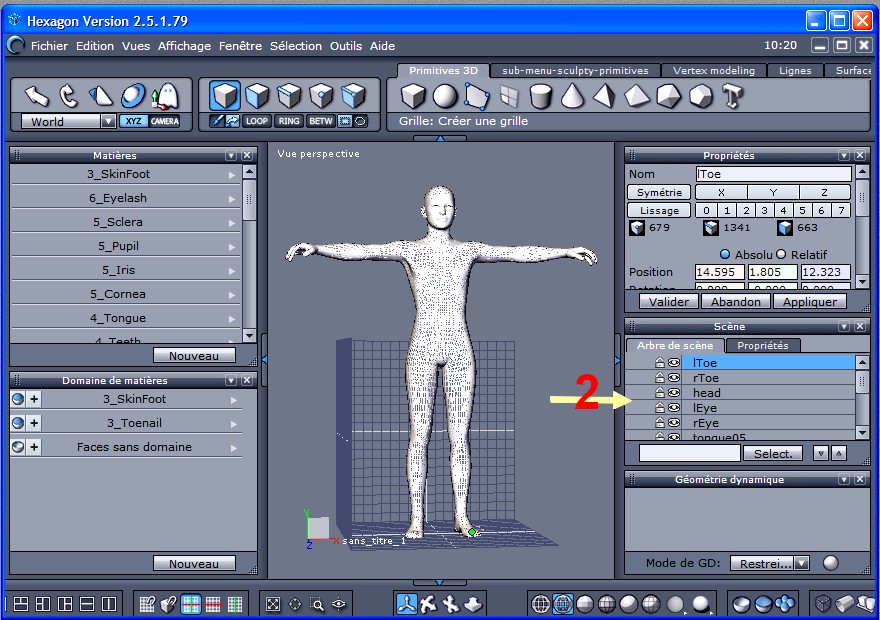The image size is (880, 620).
Task: Click the Abandon button
Action: (x=736, y=302)
